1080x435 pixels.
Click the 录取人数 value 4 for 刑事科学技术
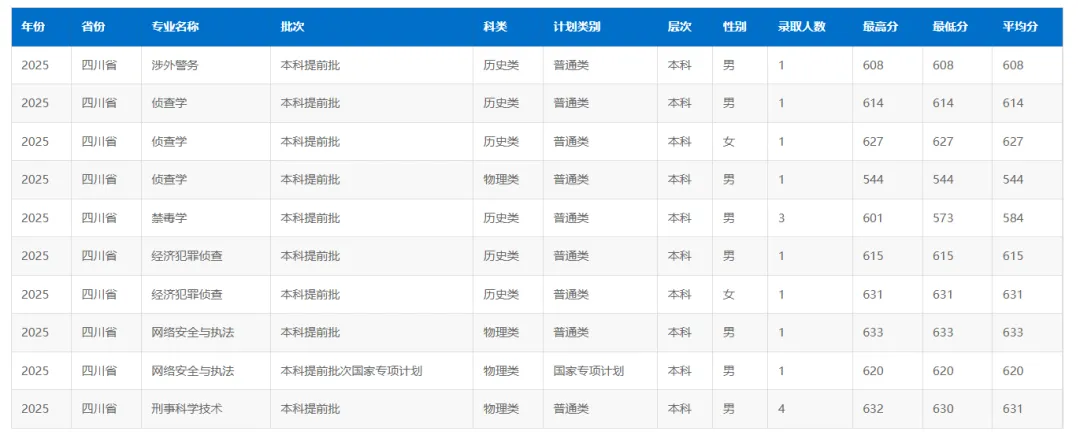pyautogui.click(x=781, y=409)
